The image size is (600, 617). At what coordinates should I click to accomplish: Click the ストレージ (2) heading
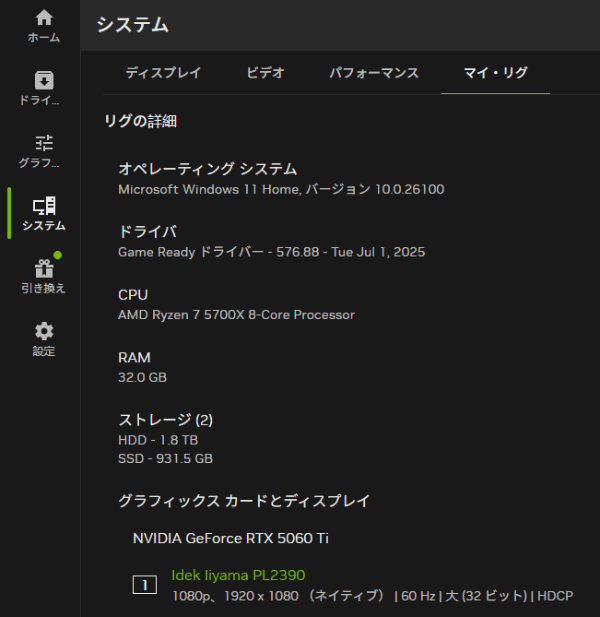click(x=166, y=420)
